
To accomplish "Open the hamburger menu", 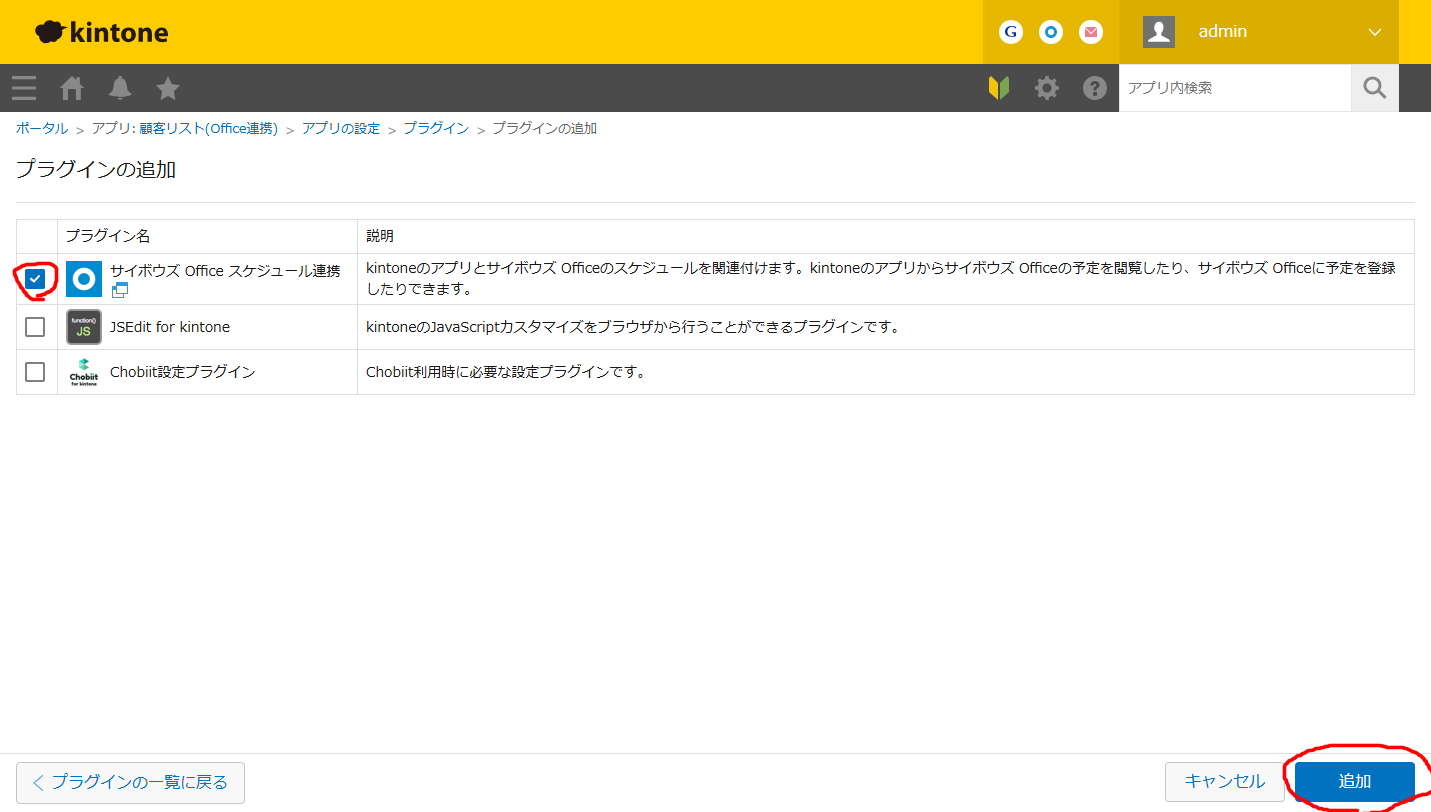I will (23, 88).
